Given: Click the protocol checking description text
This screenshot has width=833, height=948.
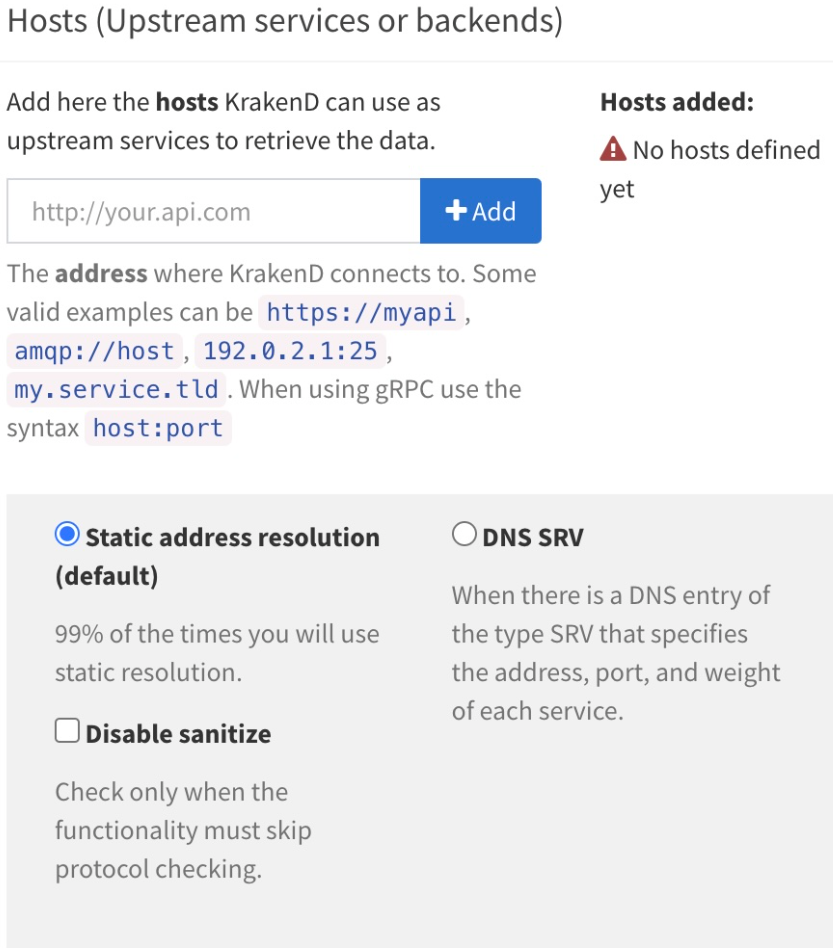Looking at the screenshot, I should pyautogui.click(x=183, y=831).
